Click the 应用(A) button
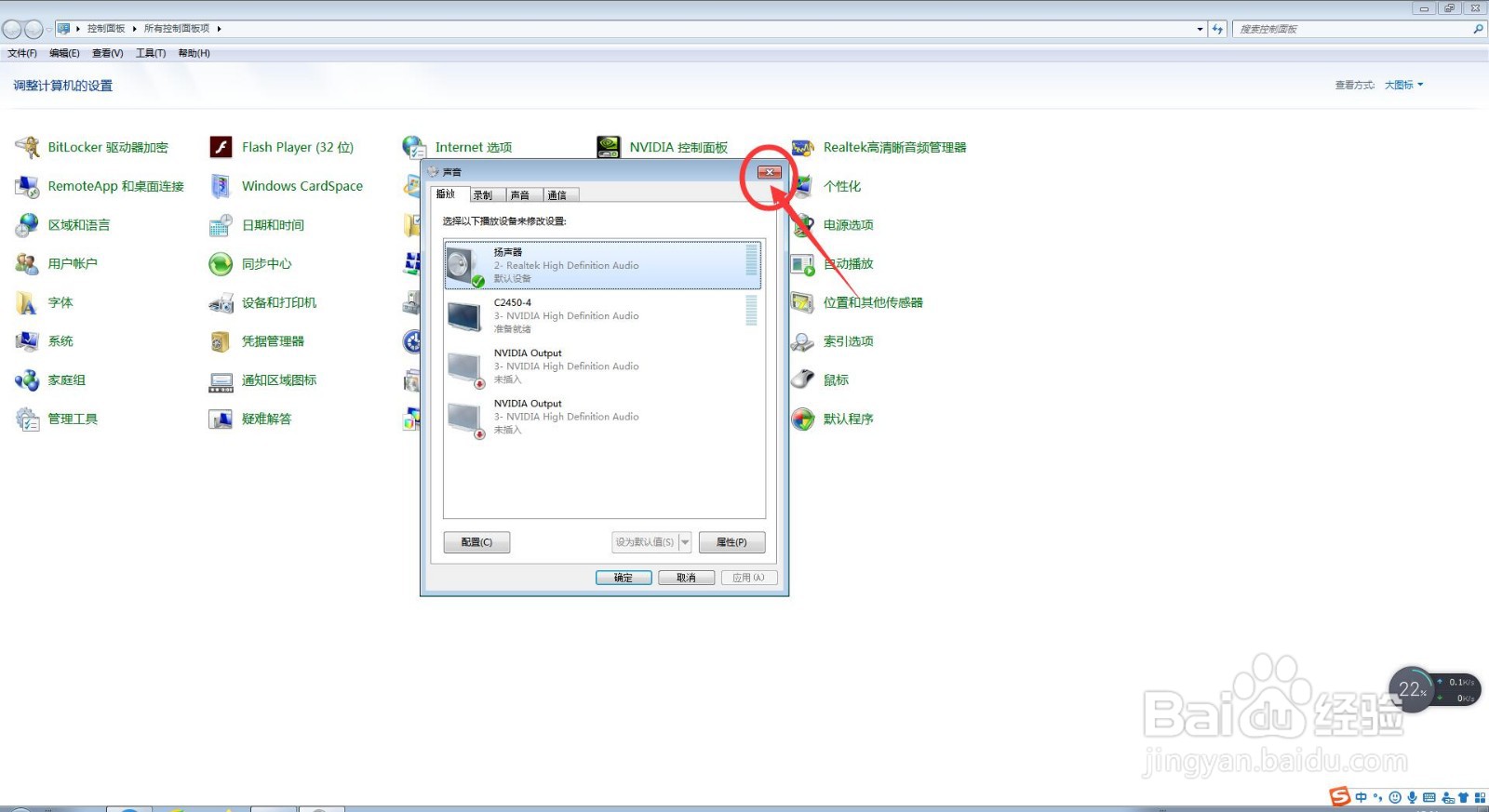Image resolution: width=1489 pixels, height=812 pixels. pyautogui.click(x=748, y=578)
